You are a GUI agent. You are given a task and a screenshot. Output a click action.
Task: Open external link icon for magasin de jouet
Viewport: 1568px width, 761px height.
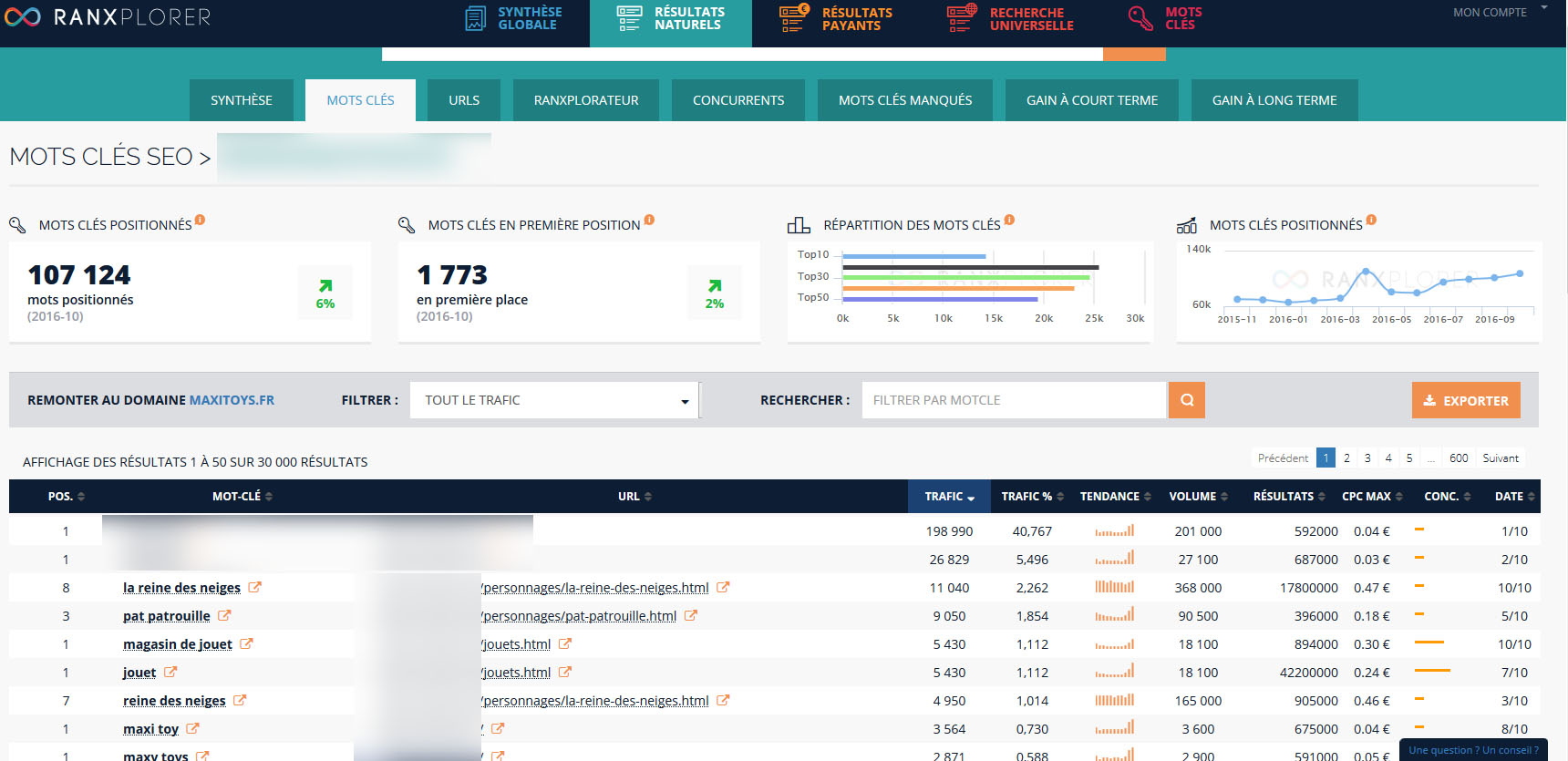click(x=246, y=643)
